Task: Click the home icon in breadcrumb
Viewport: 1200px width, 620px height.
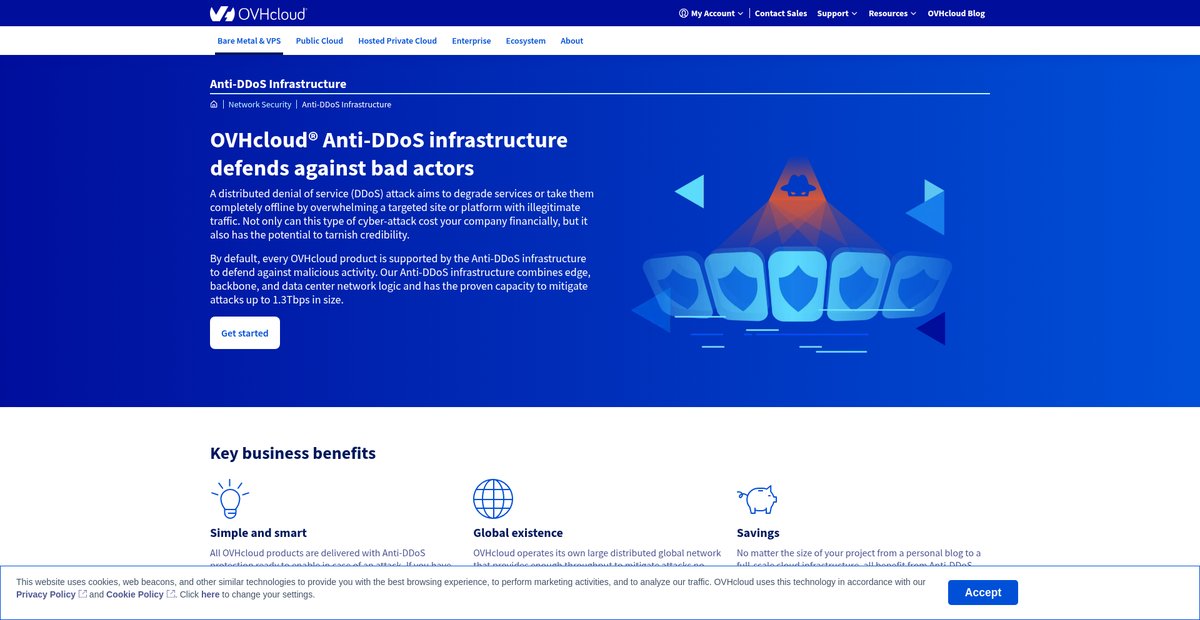Action: (x=214, y=104)
